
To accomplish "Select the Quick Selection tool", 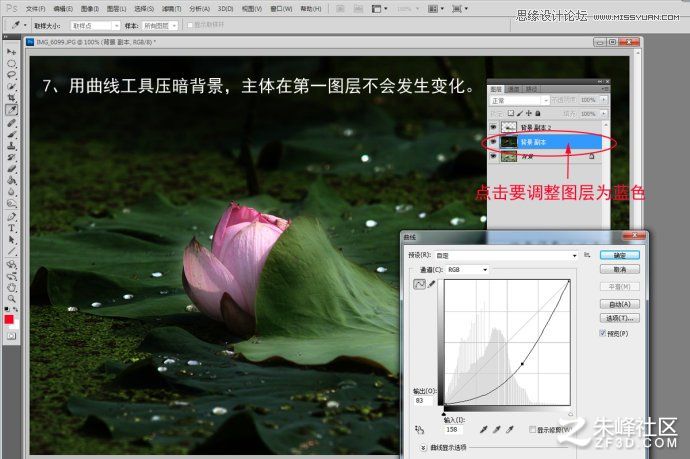I will 11,86.
